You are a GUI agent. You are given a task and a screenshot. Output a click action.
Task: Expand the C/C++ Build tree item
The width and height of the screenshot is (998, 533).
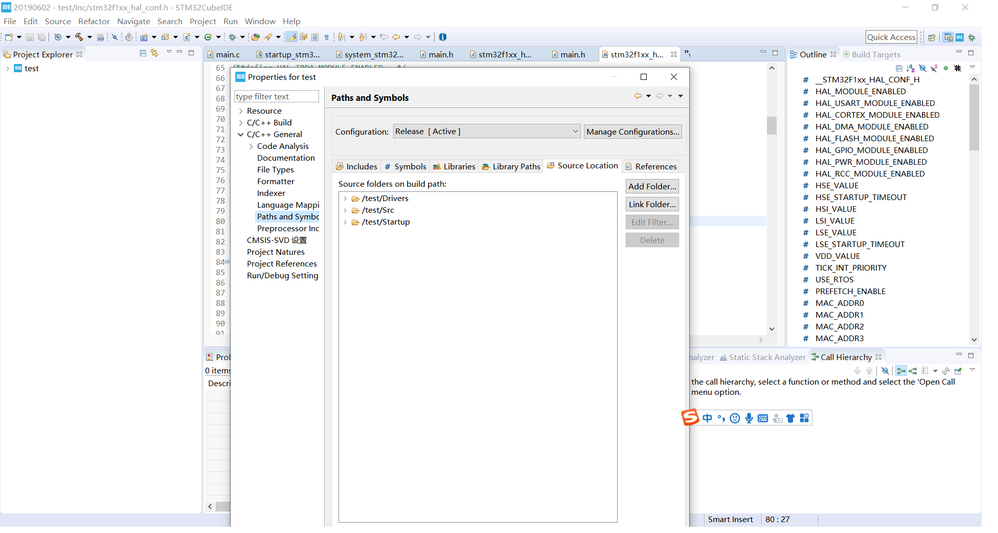(241, 123)
